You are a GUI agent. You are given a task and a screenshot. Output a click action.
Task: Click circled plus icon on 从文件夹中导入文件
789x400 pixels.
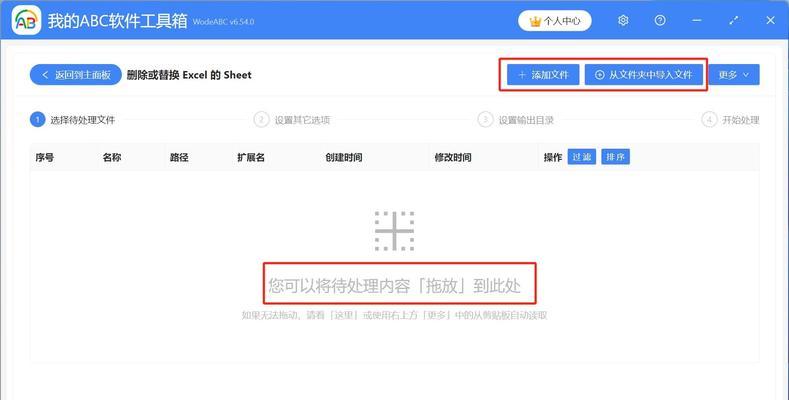click(599, 75)
